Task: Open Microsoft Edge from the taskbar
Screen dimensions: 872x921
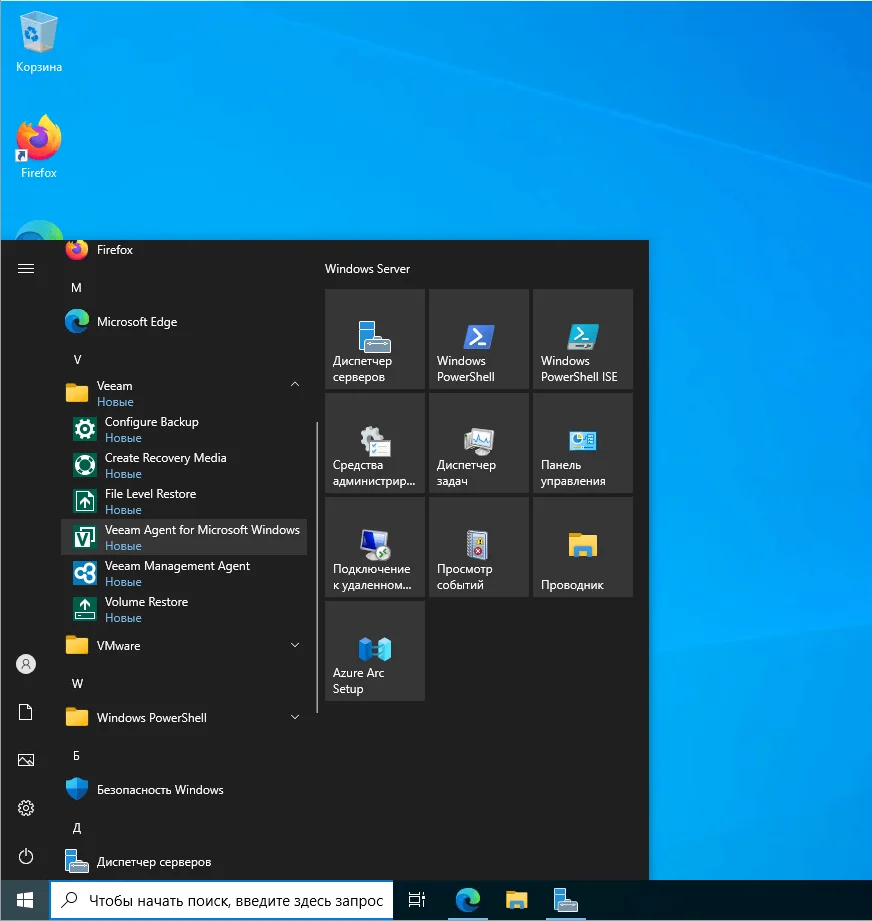Action: click(468, 900)
